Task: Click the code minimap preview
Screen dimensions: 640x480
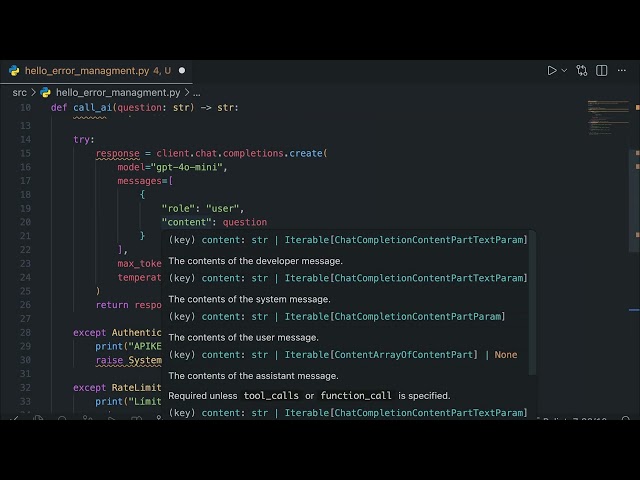Action: click(608, 118)
